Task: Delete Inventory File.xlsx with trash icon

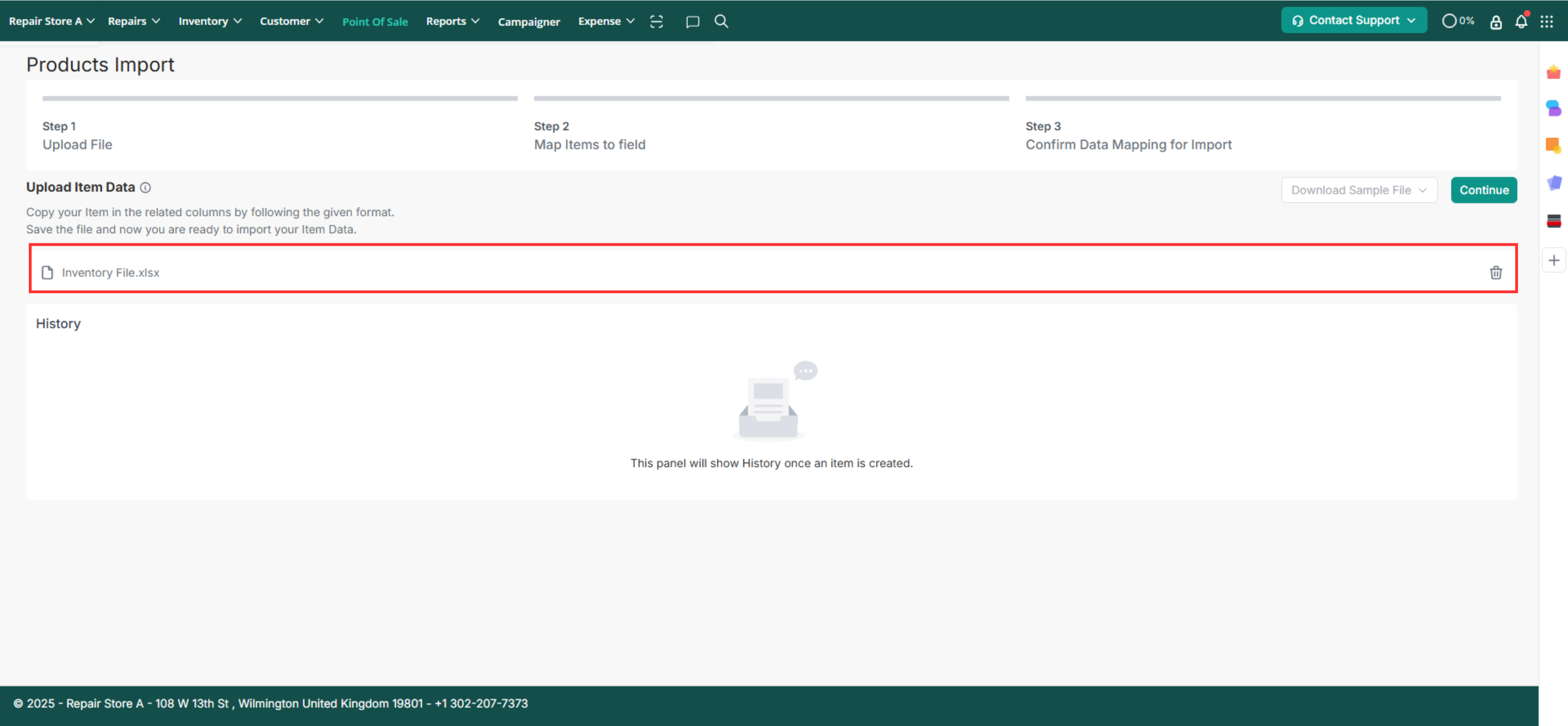Action: click(1496, 273)
